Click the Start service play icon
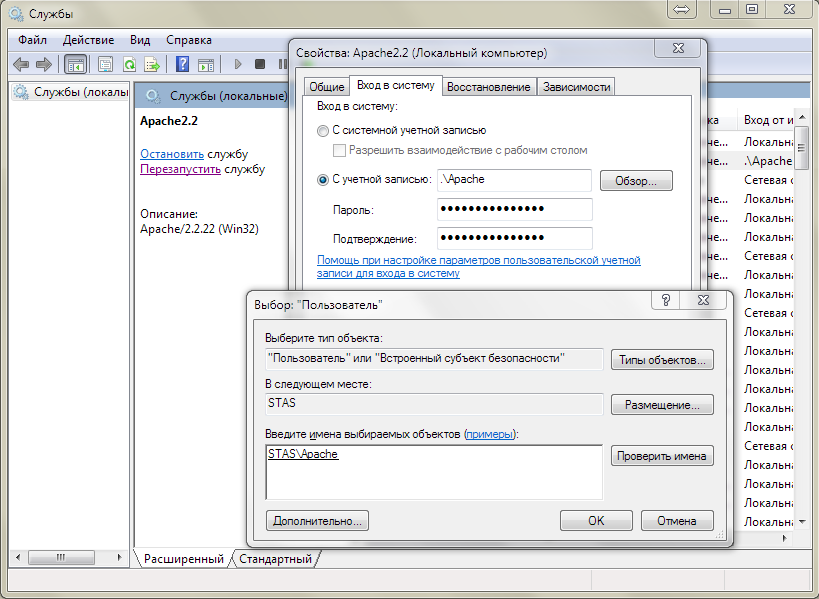819x599 pixels. tap(238, 64)
